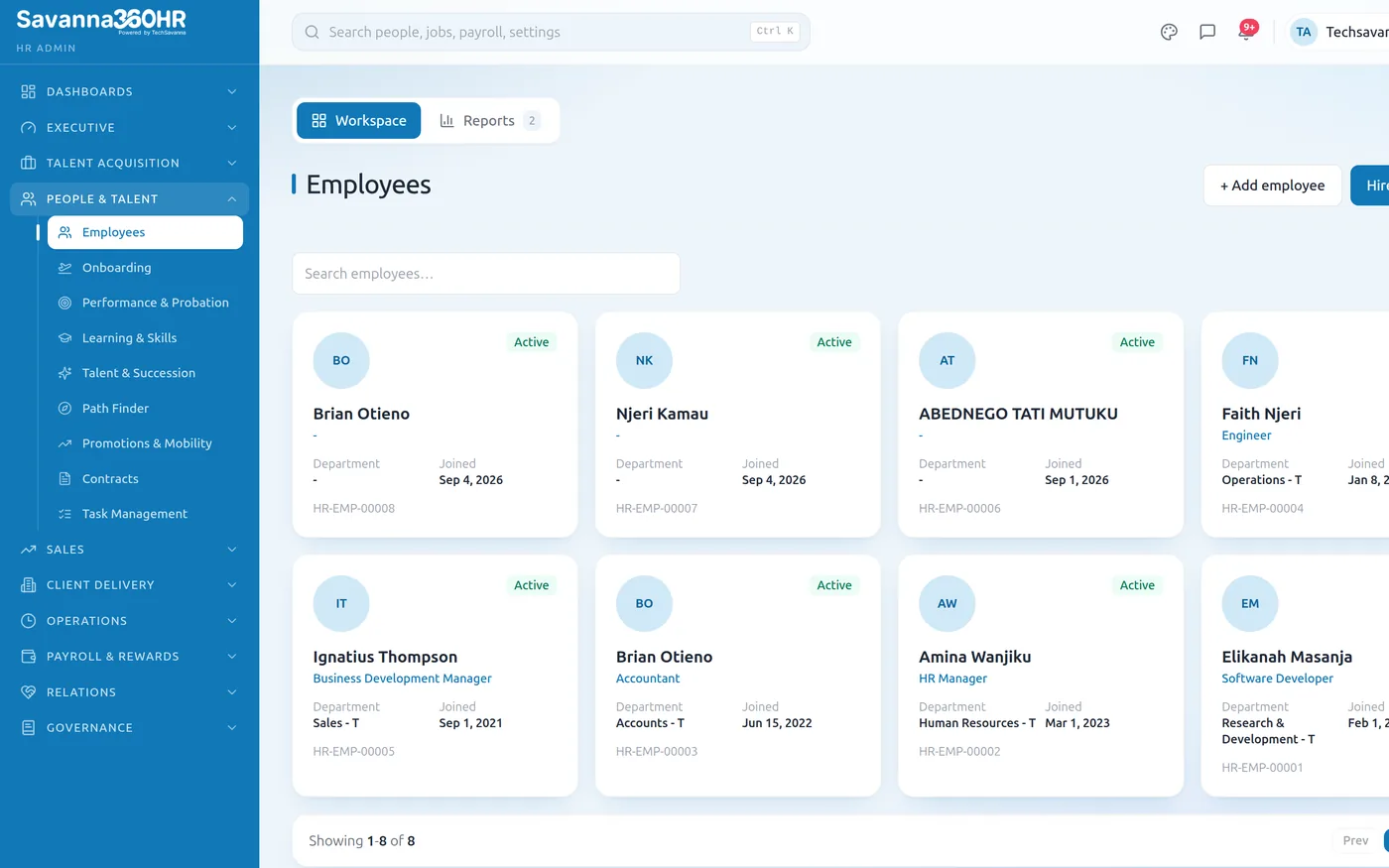The image size is (1389, 868).
Task: Click the + Add employee button
Action: [x=1273, y=186]
